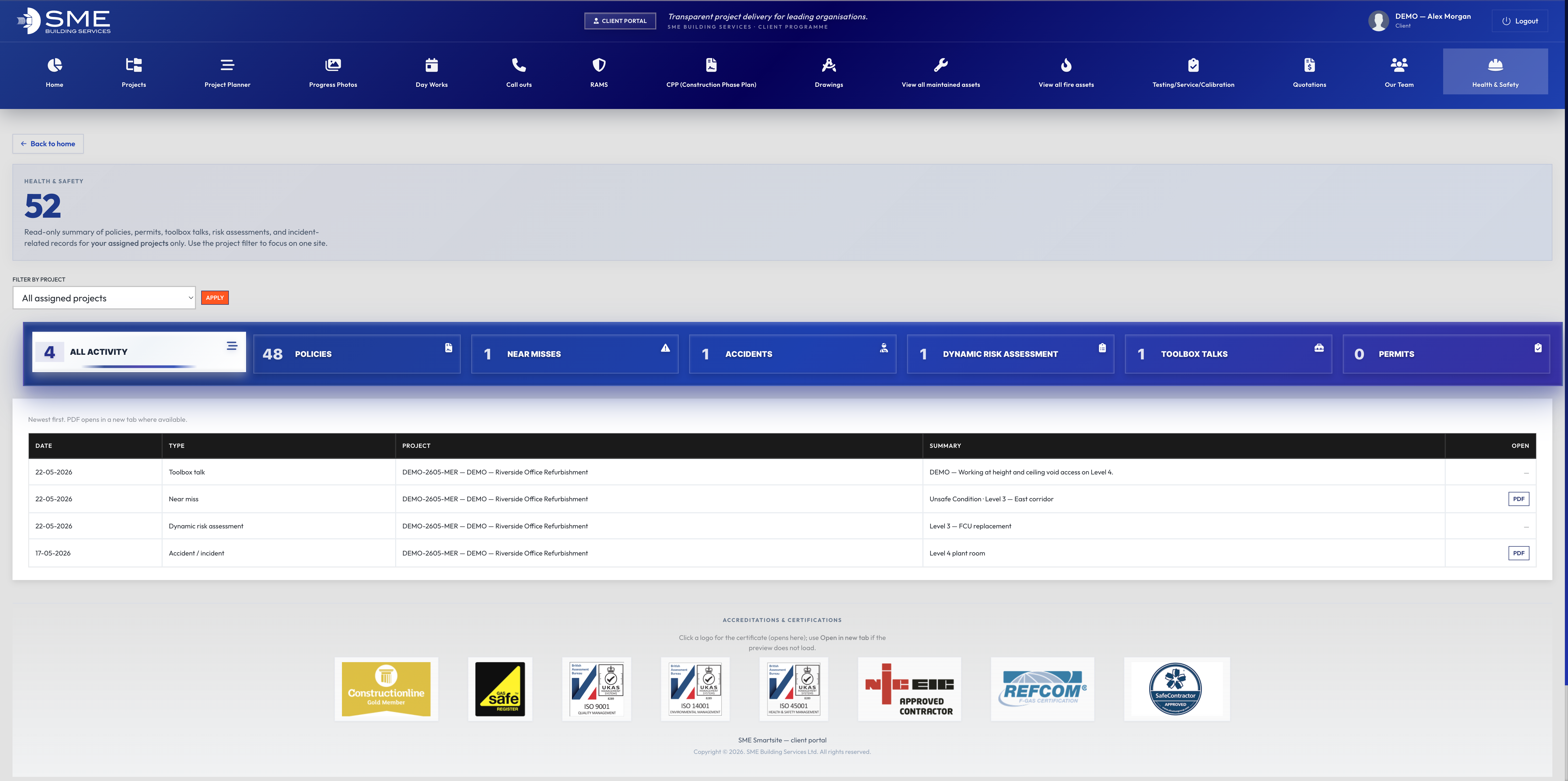Image resolution: width=1568 pixels, height=781 pixels.
Task: Expand the All assigned projects dropdown
Action: (104, 298)
